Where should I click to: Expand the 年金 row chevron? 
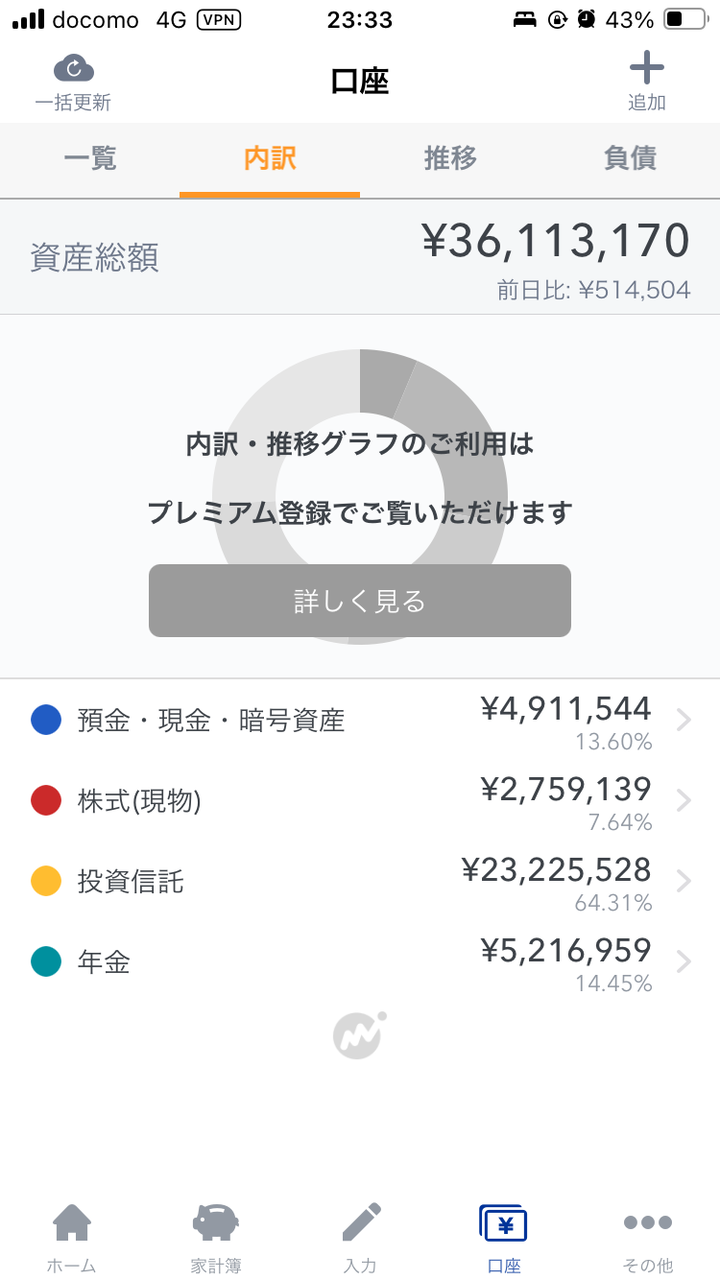[684, 962]
